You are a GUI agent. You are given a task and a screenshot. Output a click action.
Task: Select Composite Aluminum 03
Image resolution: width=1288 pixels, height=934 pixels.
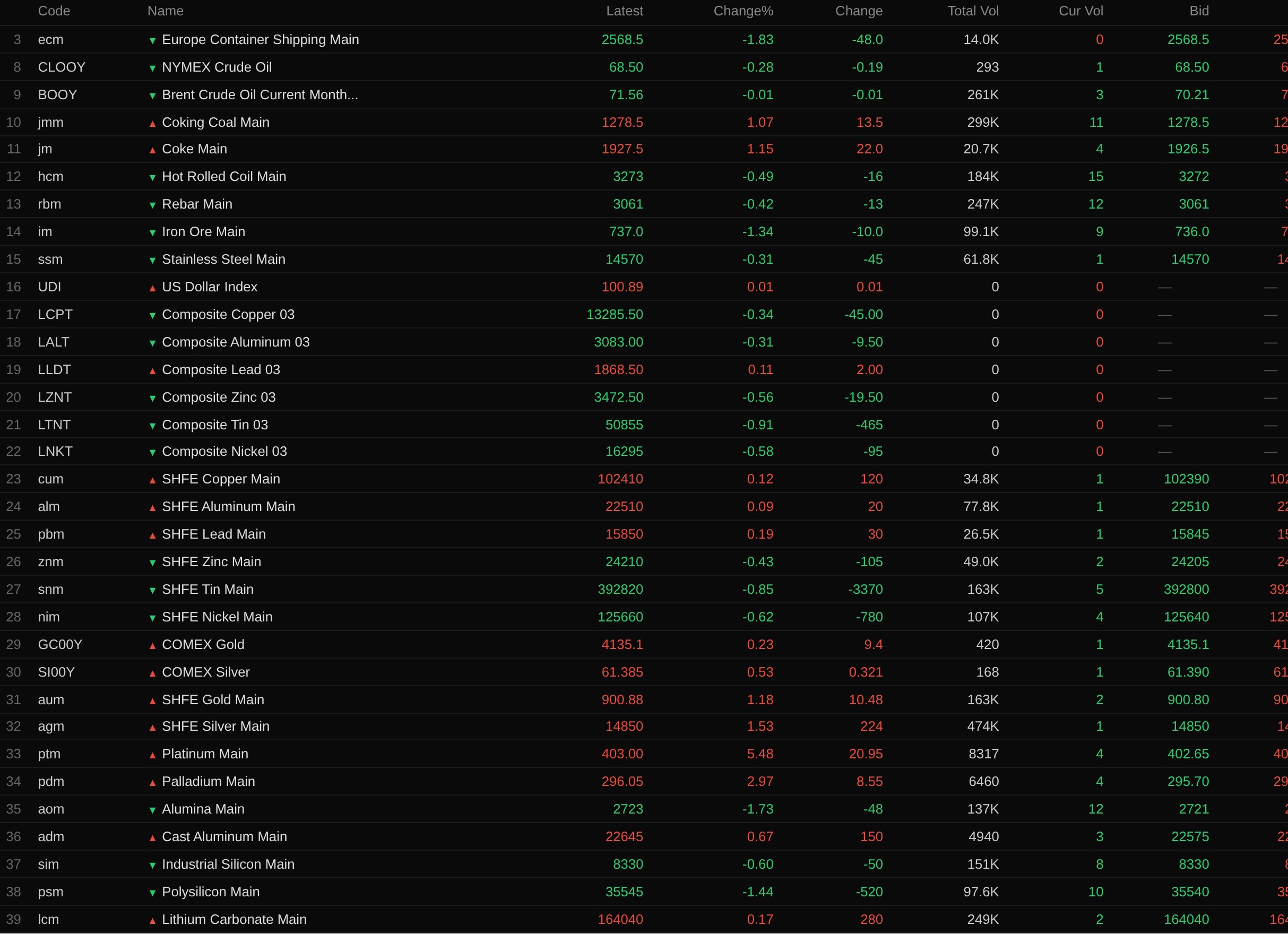pyautogui.click(x=236, y=342)
